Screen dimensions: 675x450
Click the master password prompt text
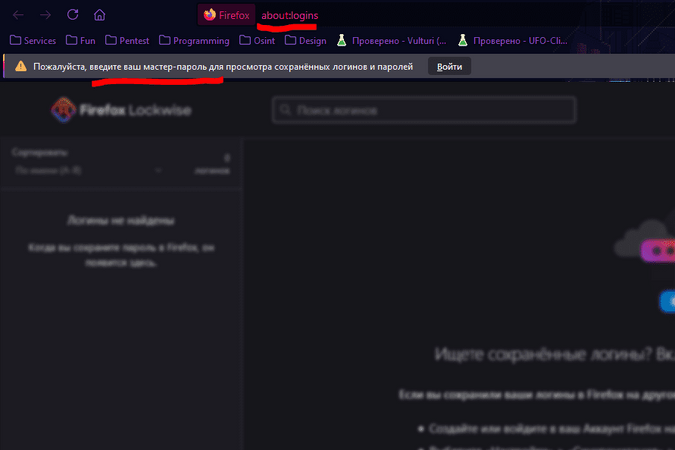point(223,67)
